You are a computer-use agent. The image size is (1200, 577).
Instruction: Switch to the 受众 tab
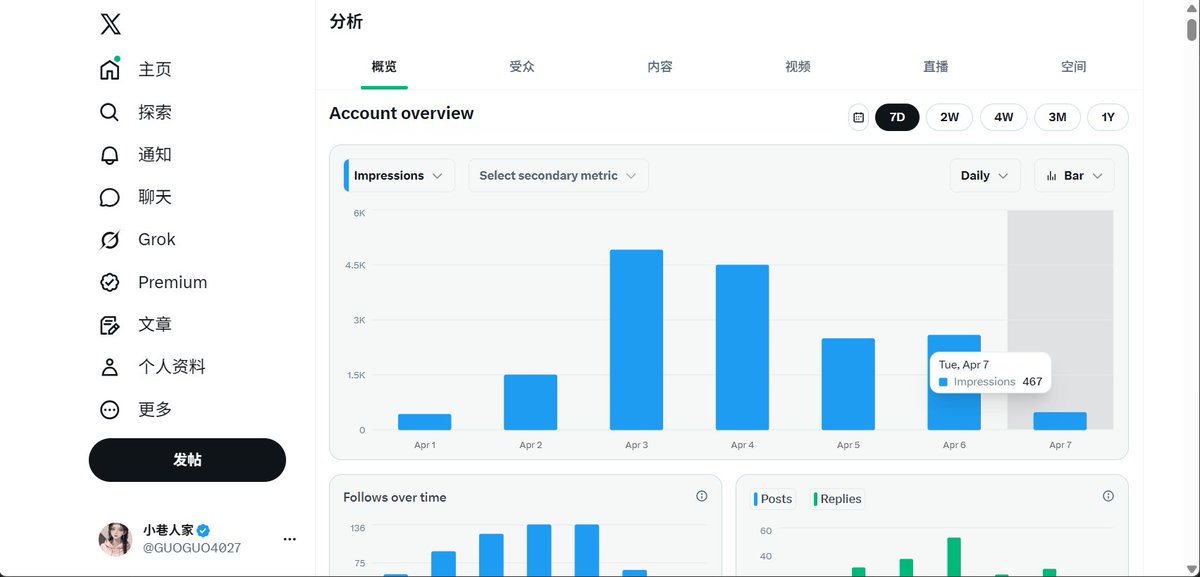coord(522,66)
